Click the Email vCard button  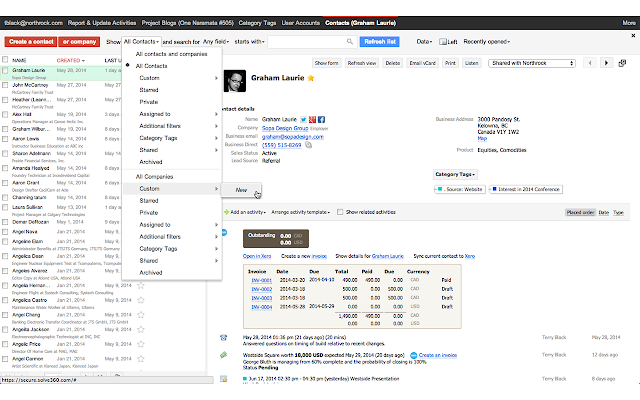[x=422, y=63]
